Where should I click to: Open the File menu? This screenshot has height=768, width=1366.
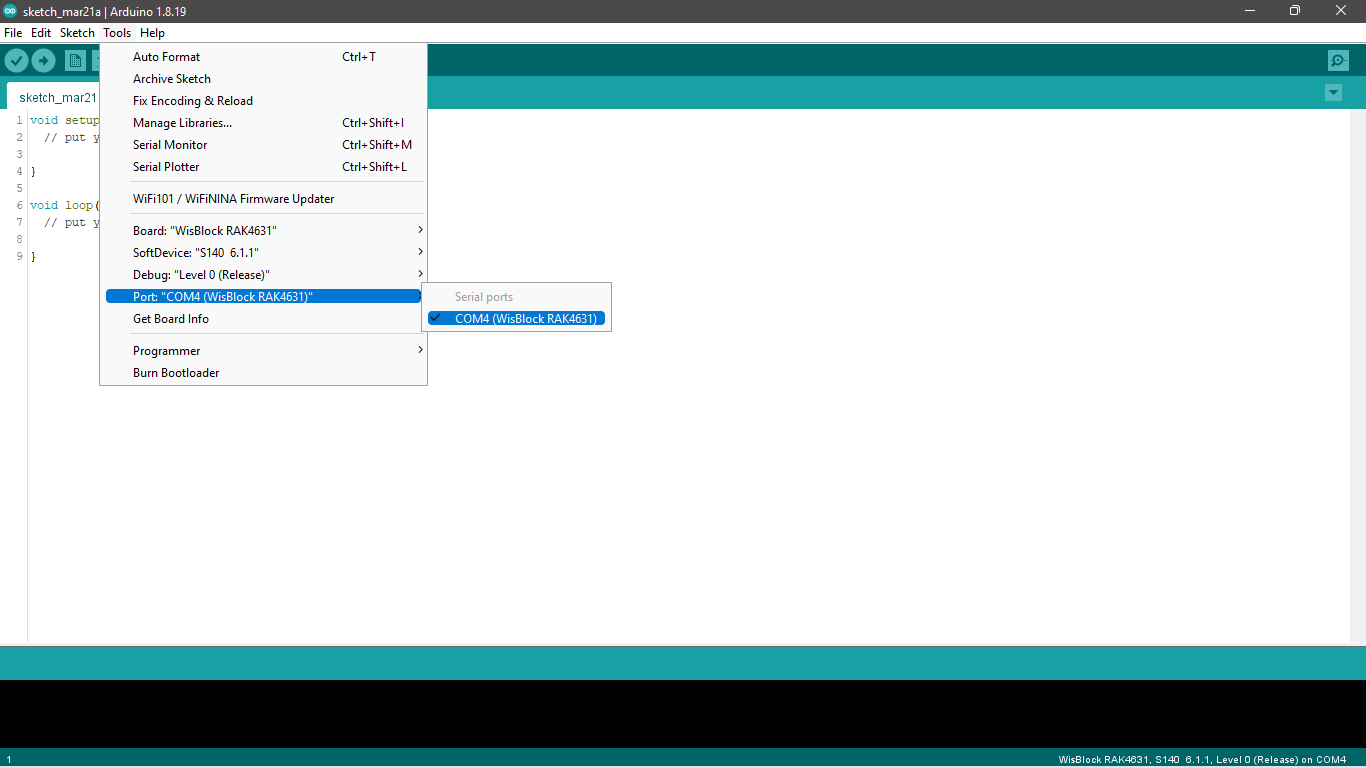point(13,33)
